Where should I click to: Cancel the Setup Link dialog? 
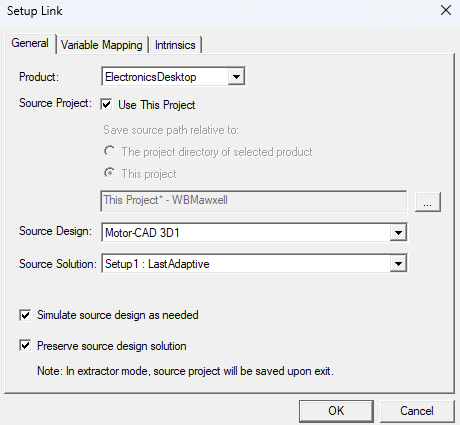417,411
